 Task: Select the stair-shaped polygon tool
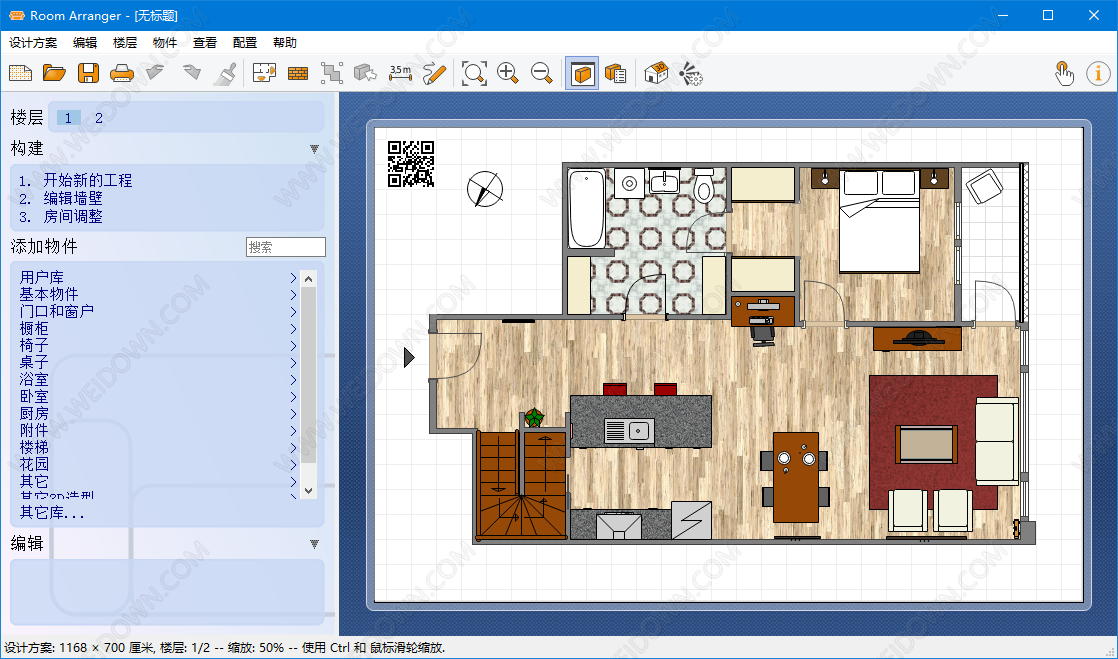pos(332,73)
